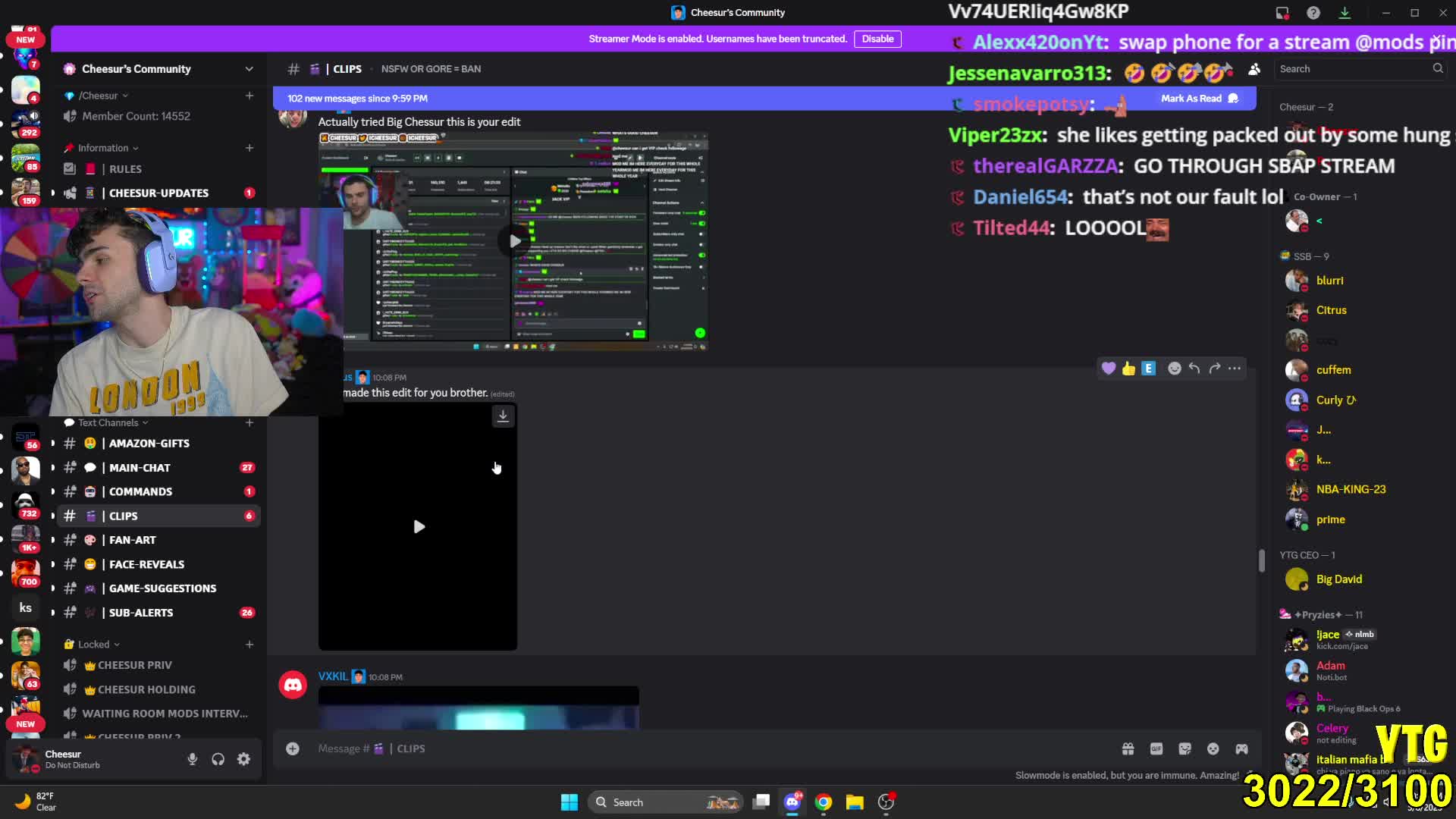Add a channel to /Cheesur category
This screenshot has height=819, width=1456.
tap(249, 96)
